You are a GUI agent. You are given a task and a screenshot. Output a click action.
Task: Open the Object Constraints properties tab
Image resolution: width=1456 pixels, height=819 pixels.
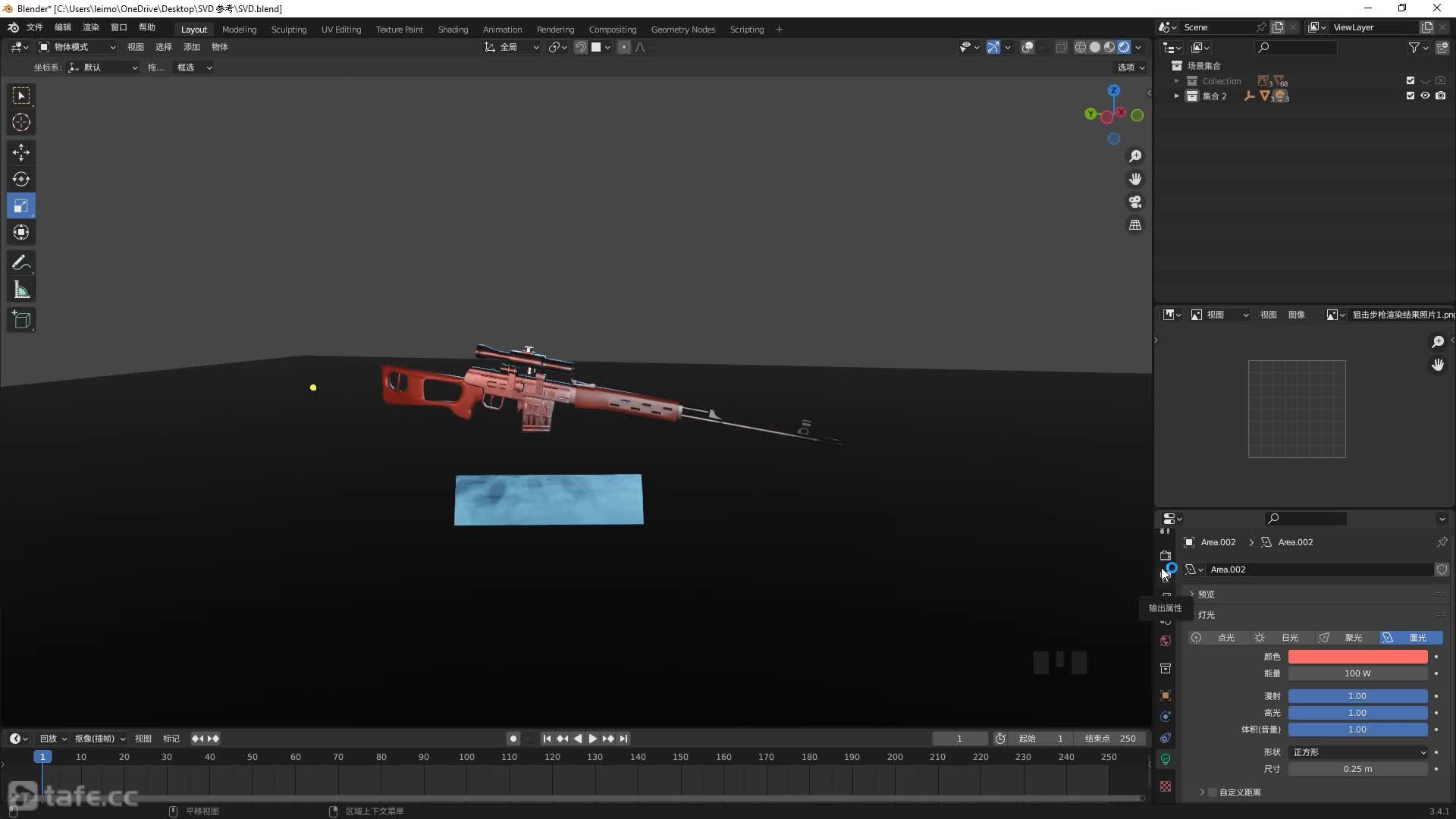(1166, 738)
